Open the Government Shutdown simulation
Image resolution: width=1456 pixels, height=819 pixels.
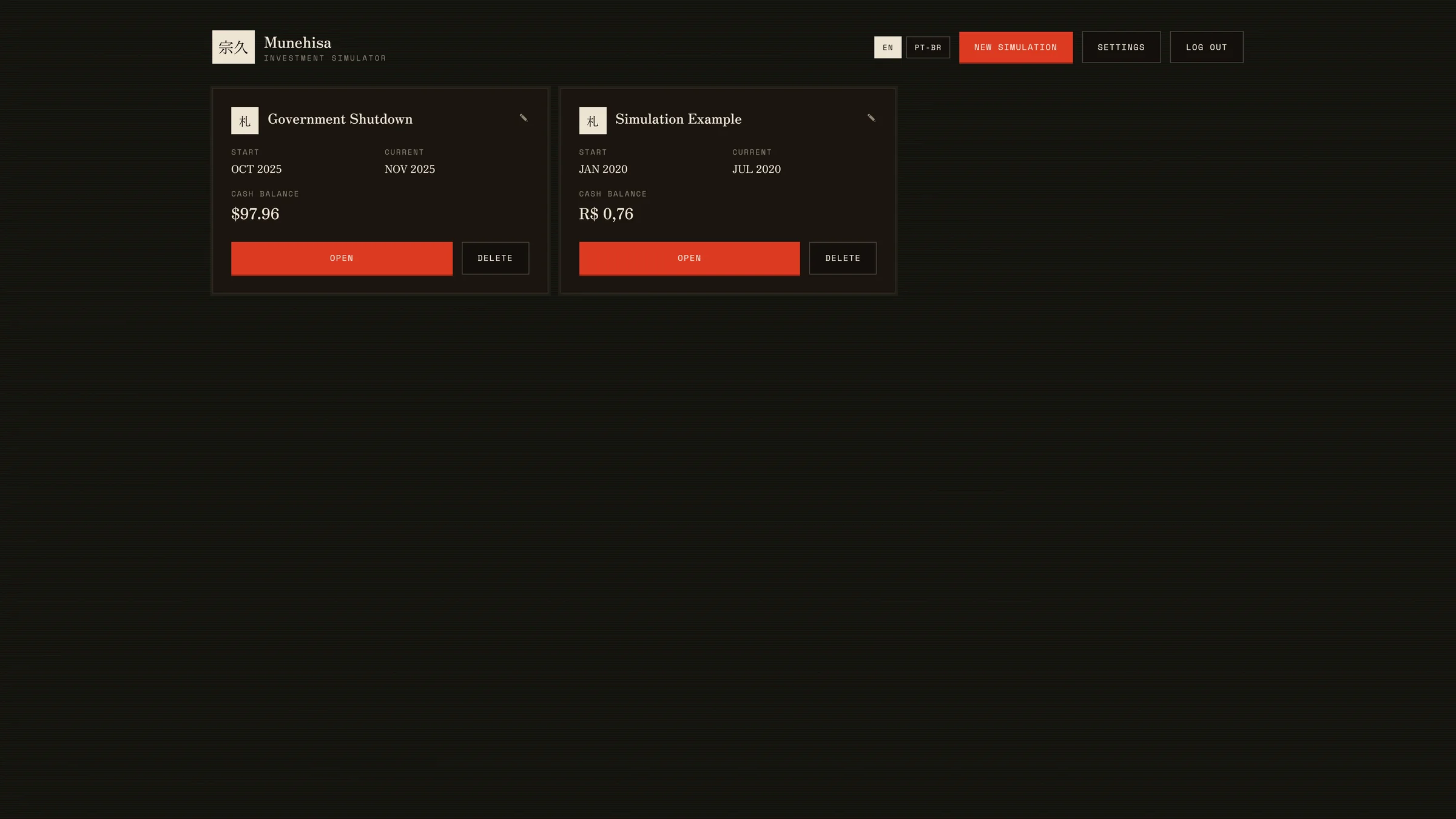342,258
